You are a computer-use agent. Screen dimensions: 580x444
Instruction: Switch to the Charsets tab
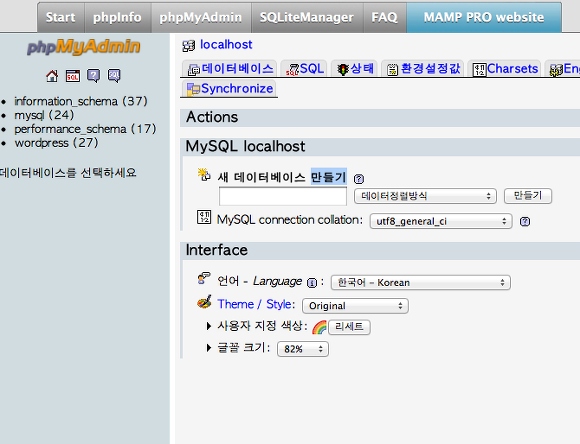[505, 69]
